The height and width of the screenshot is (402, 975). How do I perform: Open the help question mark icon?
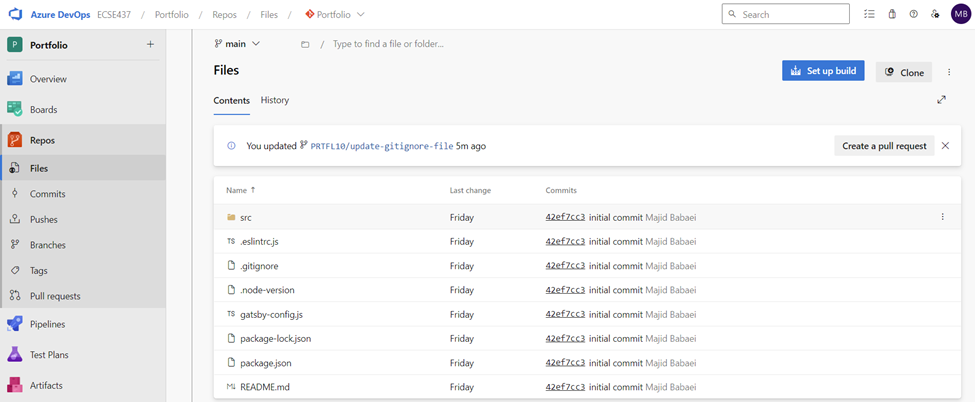coord(913,14)
